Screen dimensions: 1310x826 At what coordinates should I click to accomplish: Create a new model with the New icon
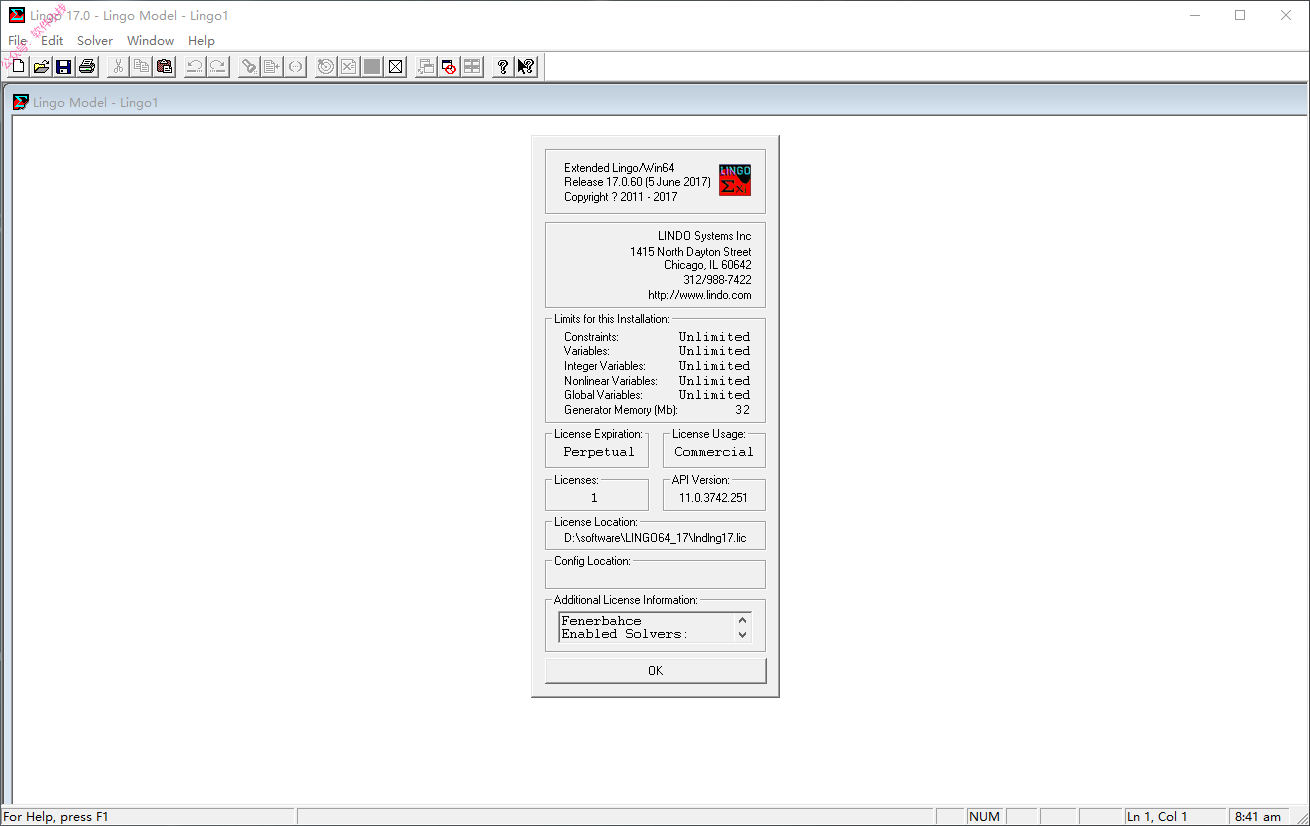17,67
